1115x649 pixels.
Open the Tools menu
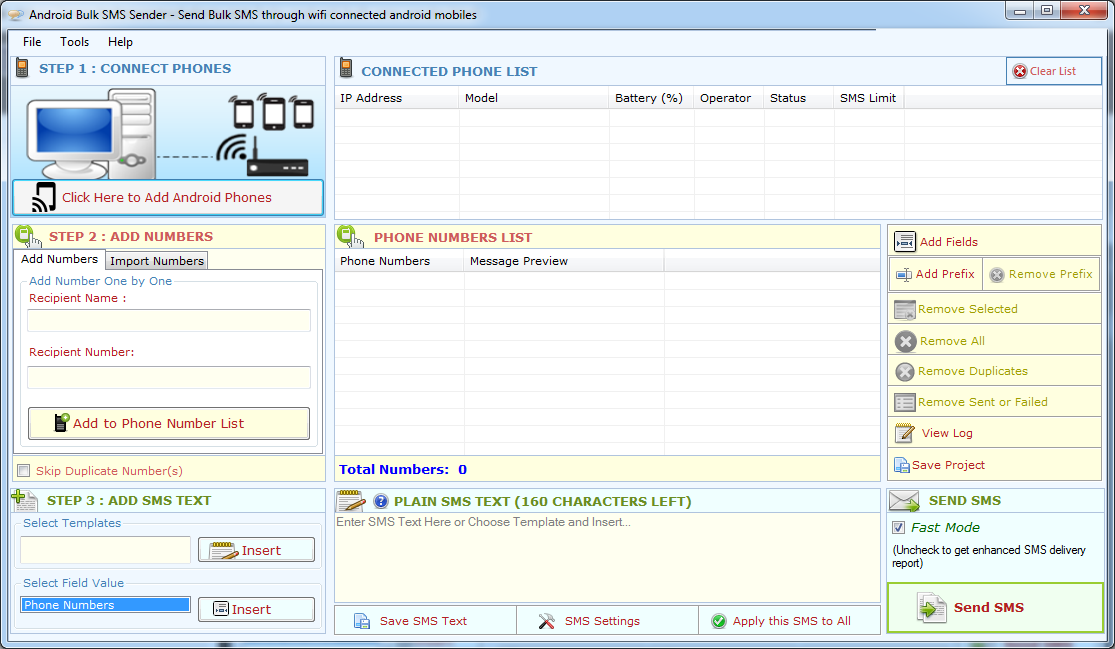[x=75, y=42]
